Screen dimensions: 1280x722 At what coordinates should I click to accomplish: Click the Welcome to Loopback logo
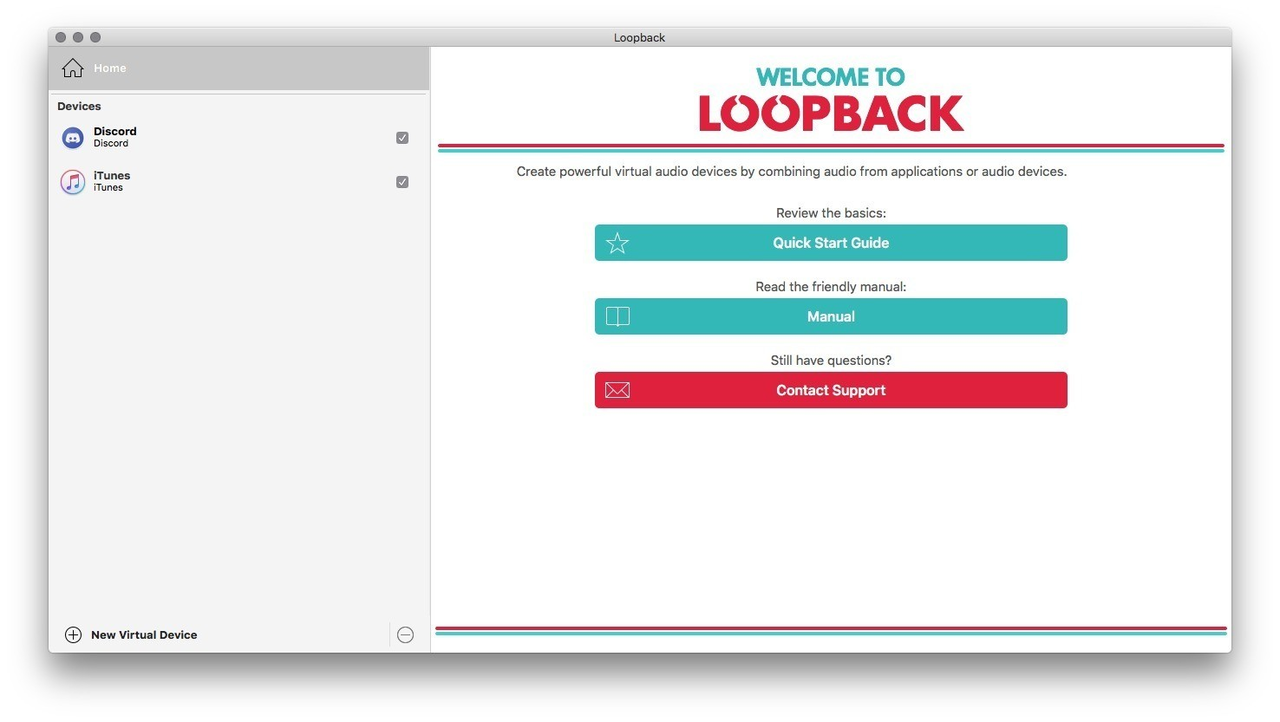pos(831,98)
